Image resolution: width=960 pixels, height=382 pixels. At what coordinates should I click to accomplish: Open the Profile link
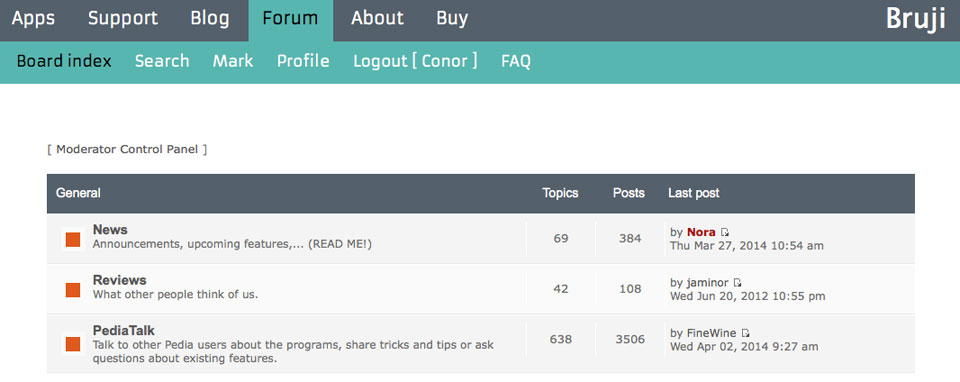click(x=303, y=61)
